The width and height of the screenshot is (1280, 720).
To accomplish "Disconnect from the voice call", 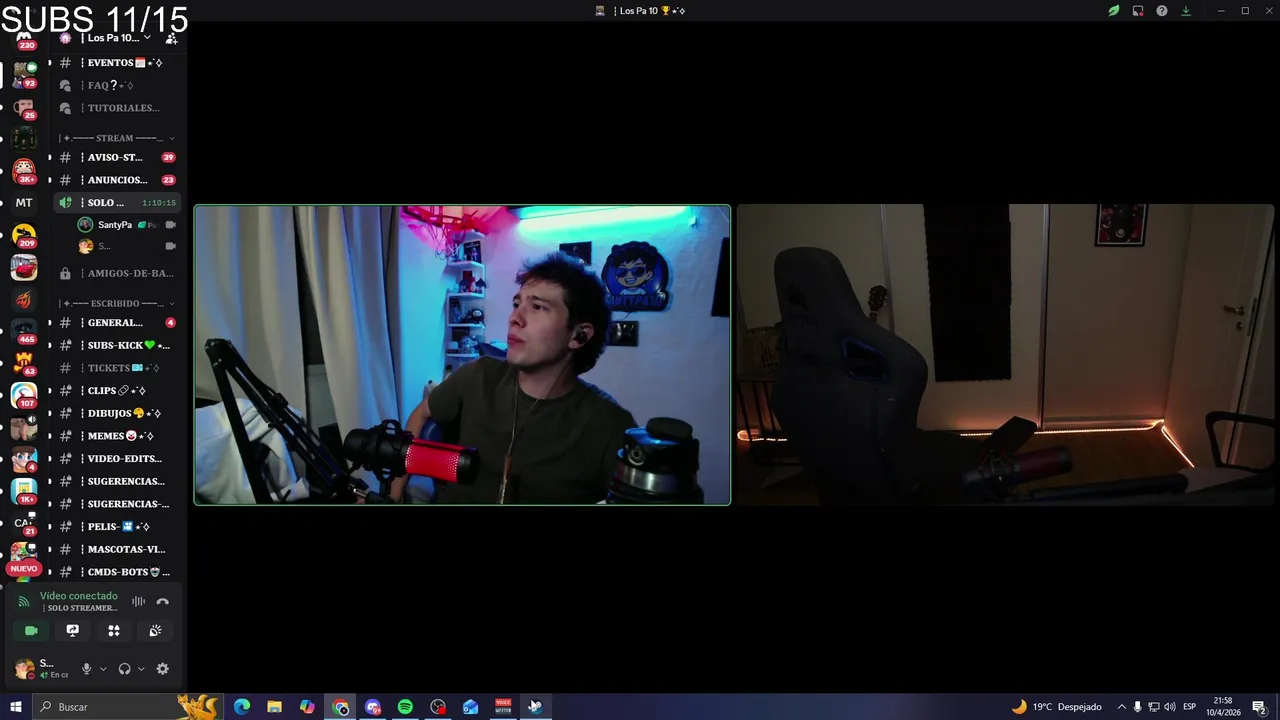I will tap(163, 601).
